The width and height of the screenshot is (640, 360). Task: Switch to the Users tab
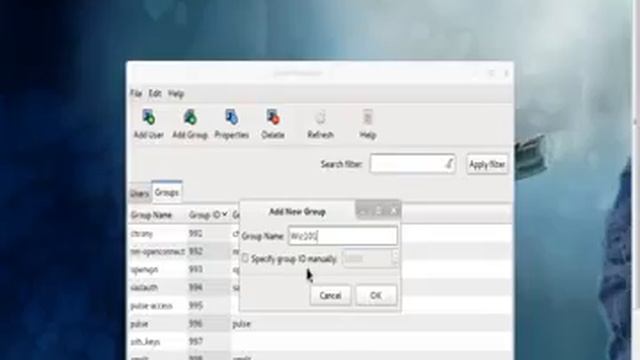pos(139,193)
